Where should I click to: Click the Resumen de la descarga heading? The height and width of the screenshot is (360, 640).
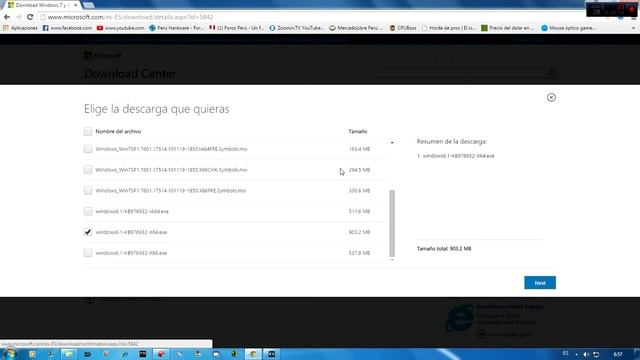coord(451,142)
